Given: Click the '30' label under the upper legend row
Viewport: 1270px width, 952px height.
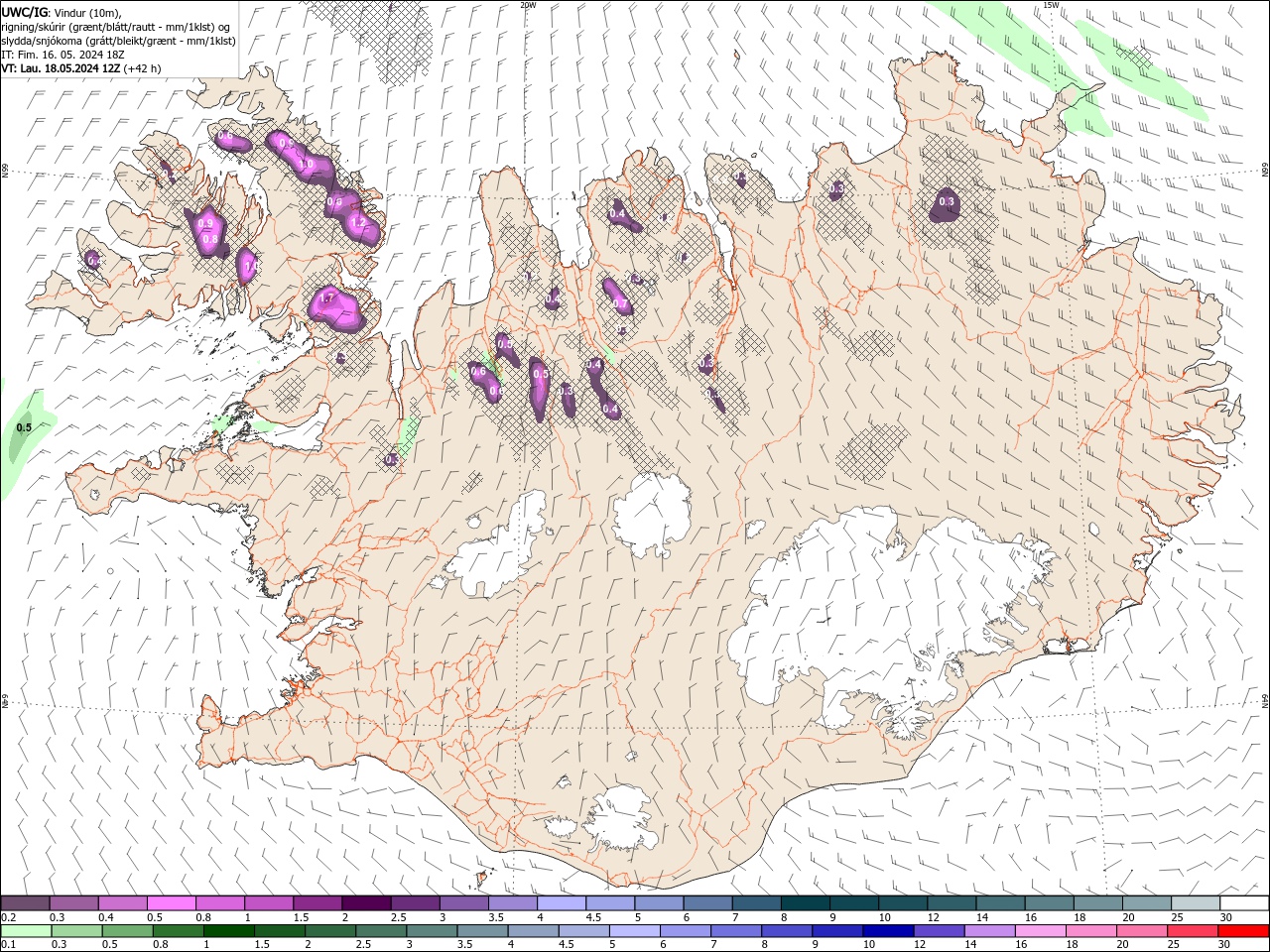Looking at the screenshot, I should point(1226,917).
